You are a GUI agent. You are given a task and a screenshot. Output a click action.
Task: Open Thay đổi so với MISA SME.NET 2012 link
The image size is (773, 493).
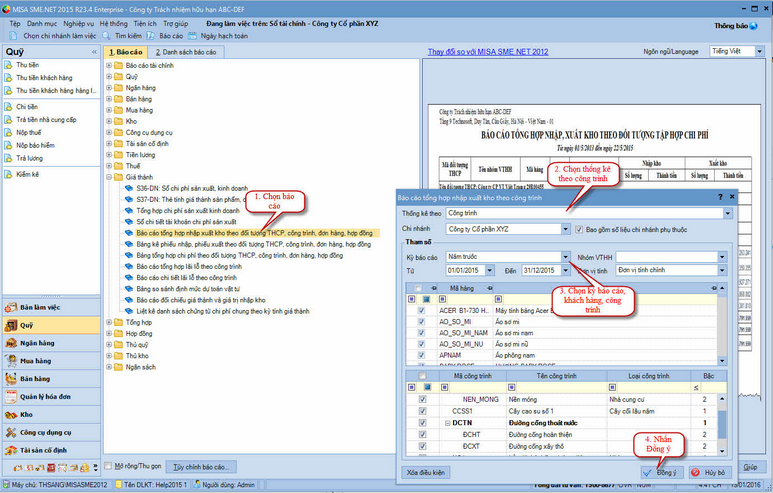click(x=488, y=52)
